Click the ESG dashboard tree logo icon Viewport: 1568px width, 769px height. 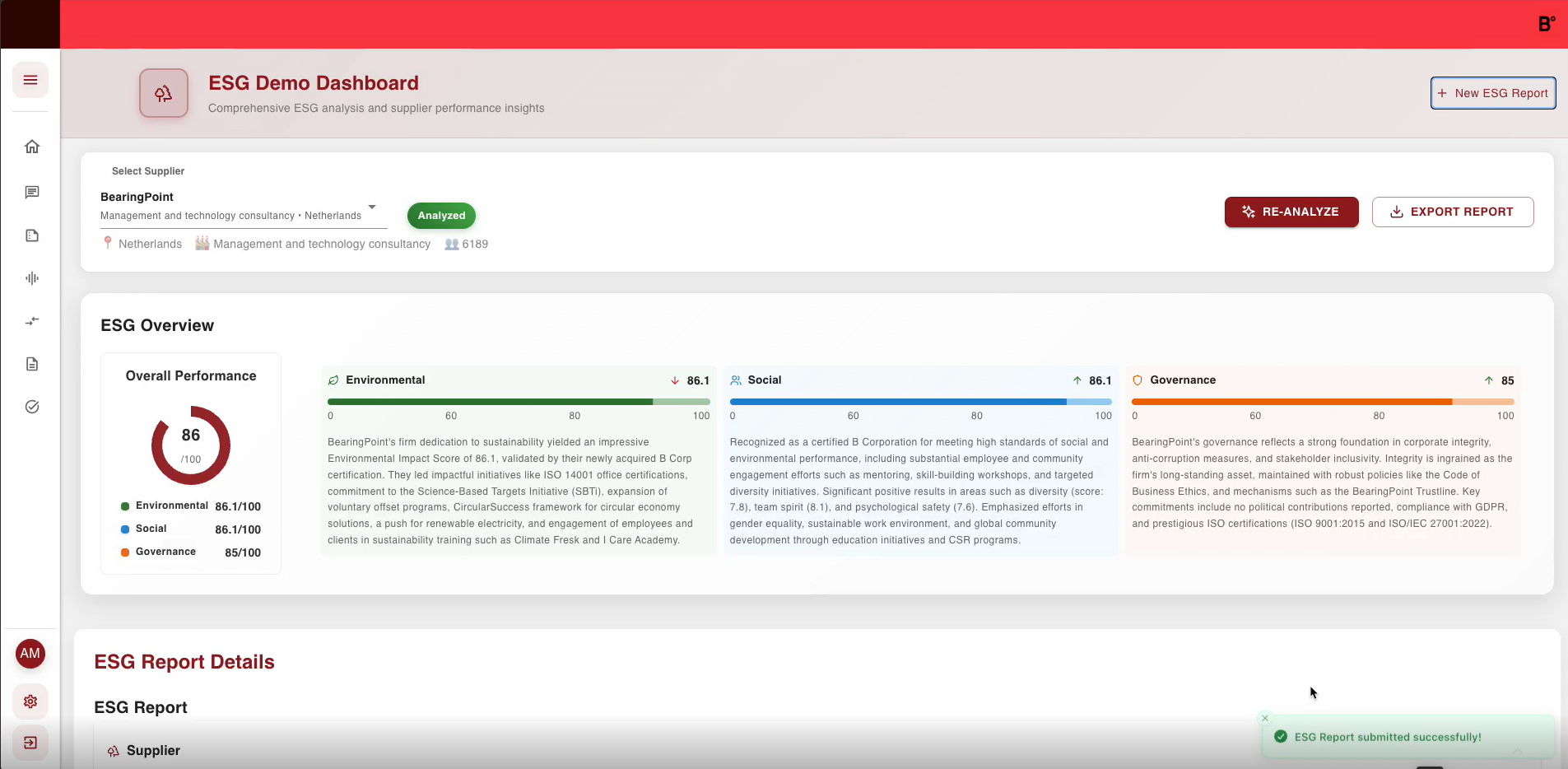pyautogui.click(x=164, y=93)
